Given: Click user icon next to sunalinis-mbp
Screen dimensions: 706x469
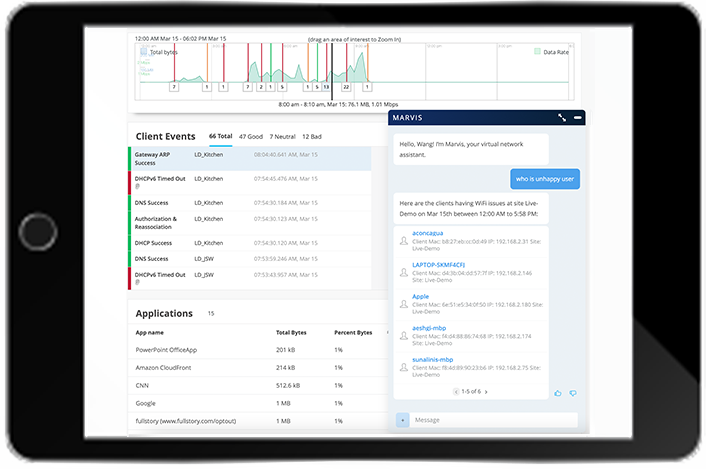Looking at the screenshot, I should pyautogui.click(x=404, y=366).
